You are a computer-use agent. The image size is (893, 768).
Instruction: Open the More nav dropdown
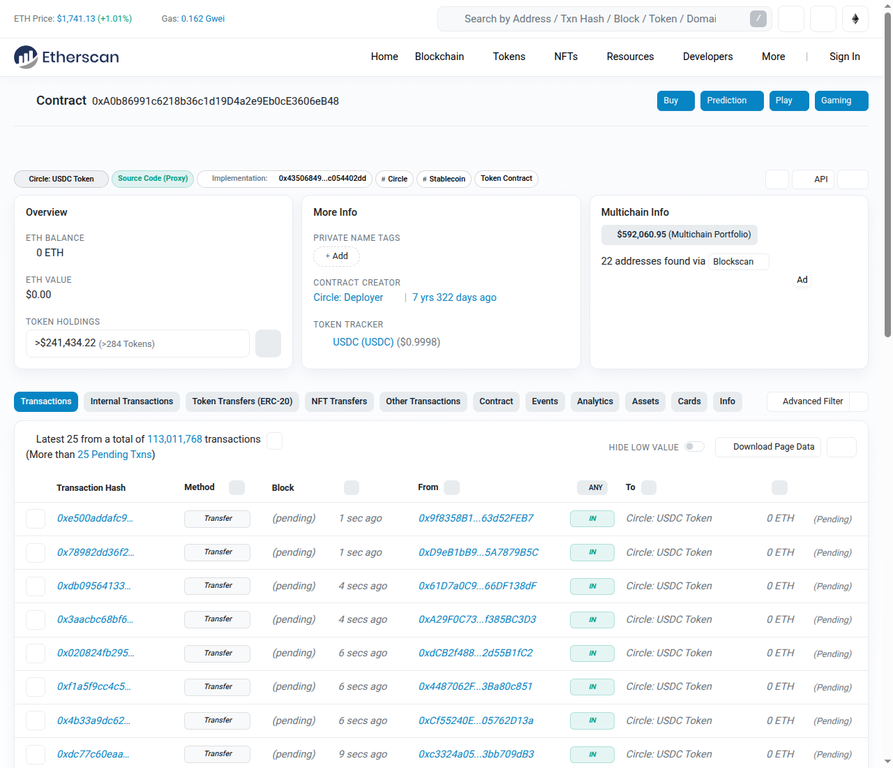coord(773,56)
